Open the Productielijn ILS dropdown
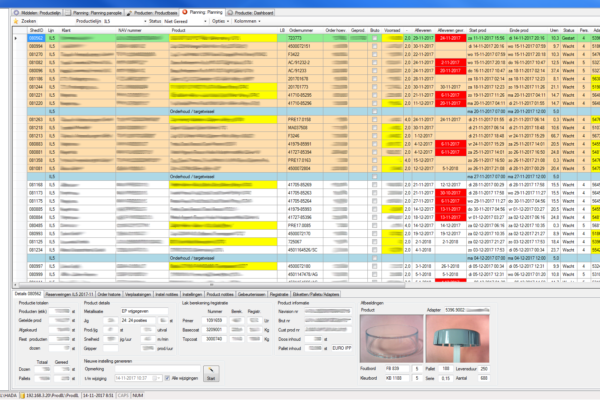Image resolution: width=600 pixels, height=400 pixels. [x=145, y=21]
